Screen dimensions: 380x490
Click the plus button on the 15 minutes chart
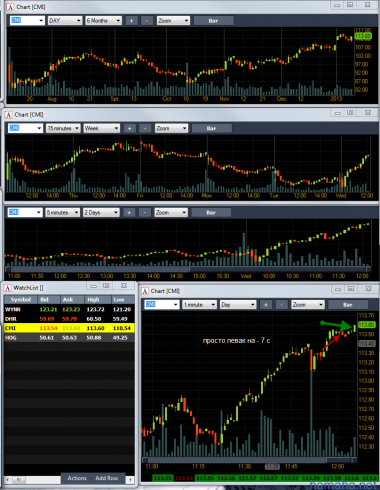pos(129,128)
